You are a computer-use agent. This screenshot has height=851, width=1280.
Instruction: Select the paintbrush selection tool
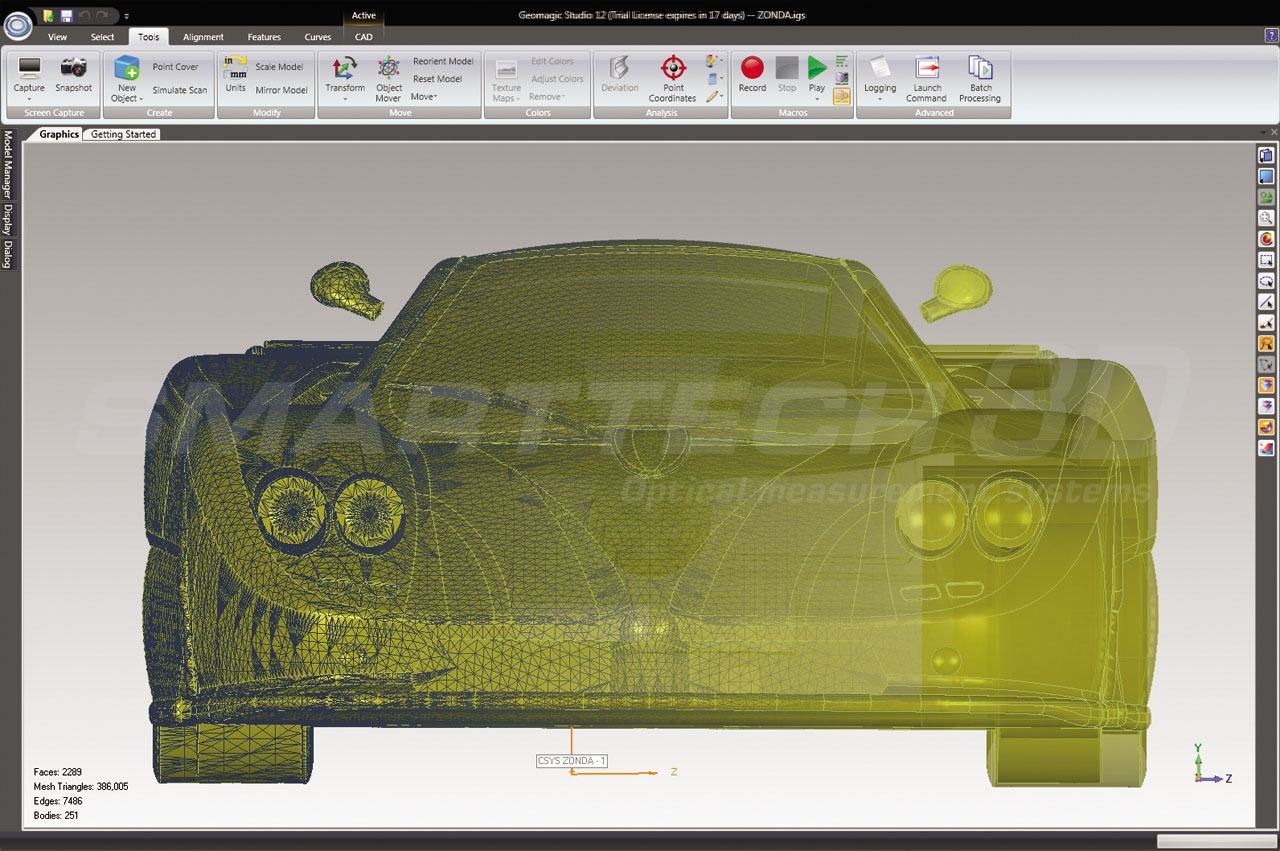click(x=1266, y=323)
